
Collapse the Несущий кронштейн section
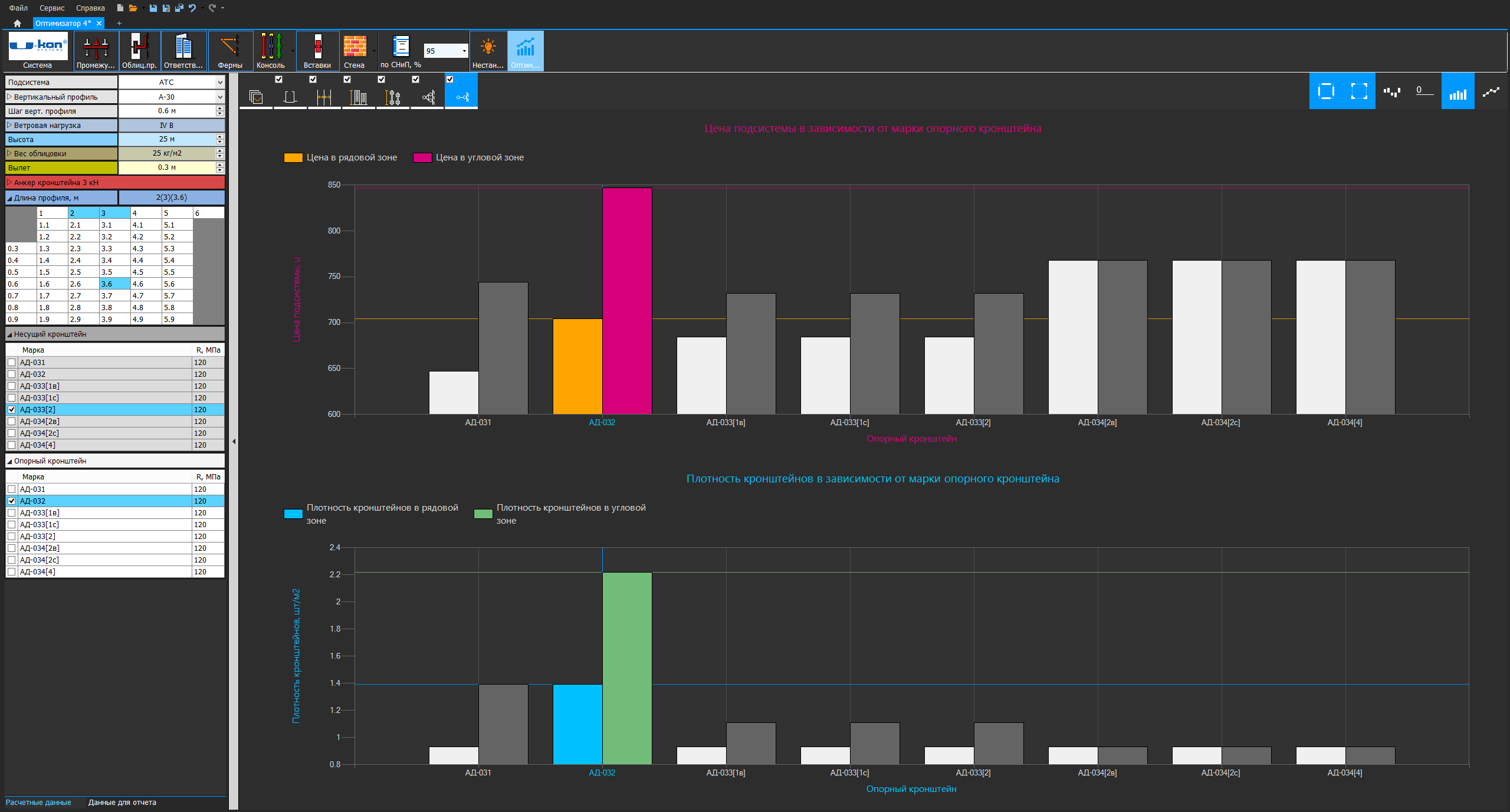[x=9, y=334]
